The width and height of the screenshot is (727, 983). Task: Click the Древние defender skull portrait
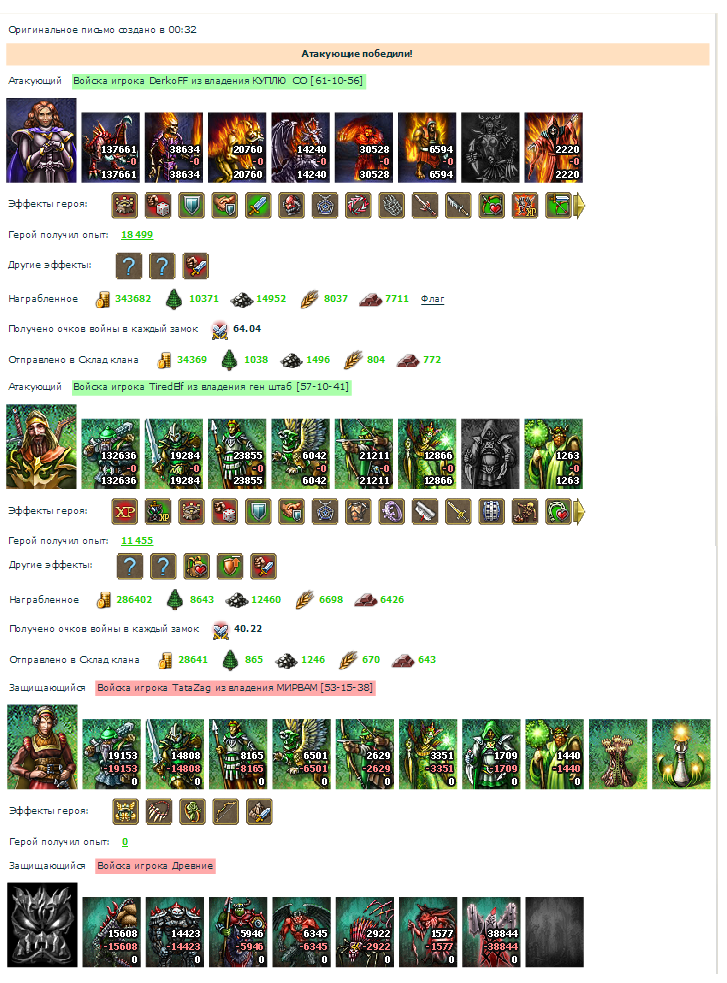click(x=42, y=925)
